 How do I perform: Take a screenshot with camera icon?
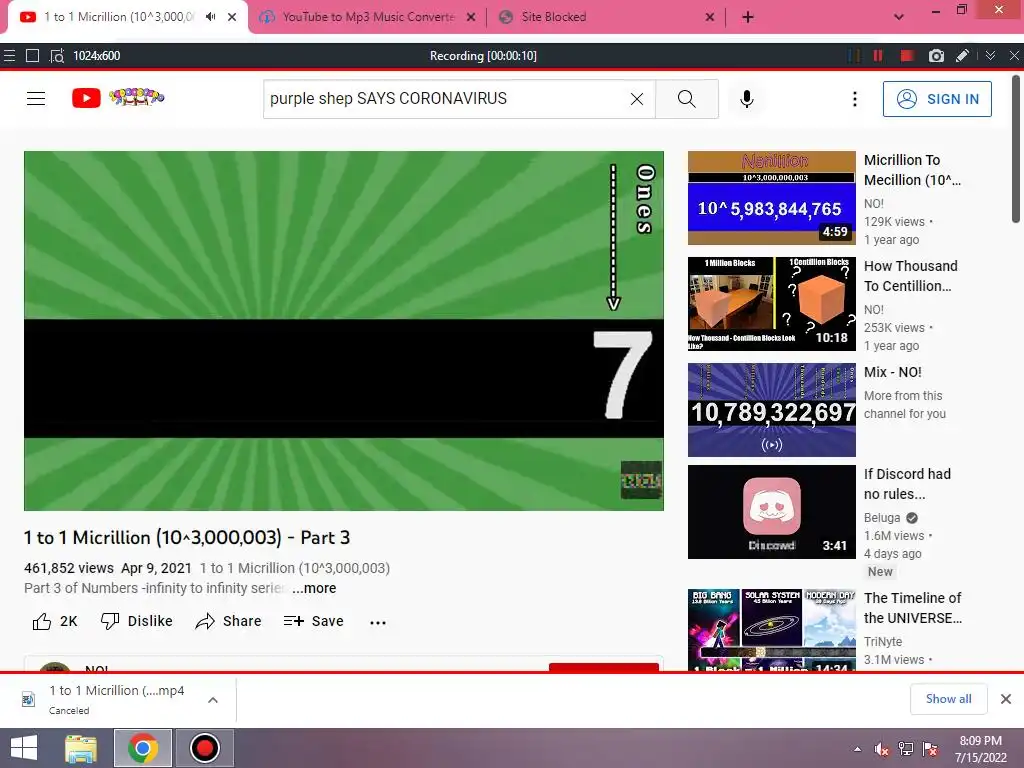tap(936, 56)
